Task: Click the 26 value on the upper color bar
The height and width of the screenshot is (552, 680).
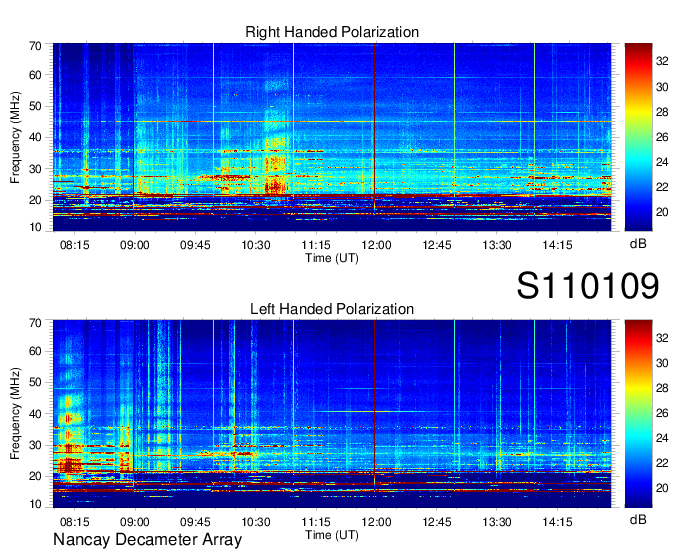Action: pos(662,137)
